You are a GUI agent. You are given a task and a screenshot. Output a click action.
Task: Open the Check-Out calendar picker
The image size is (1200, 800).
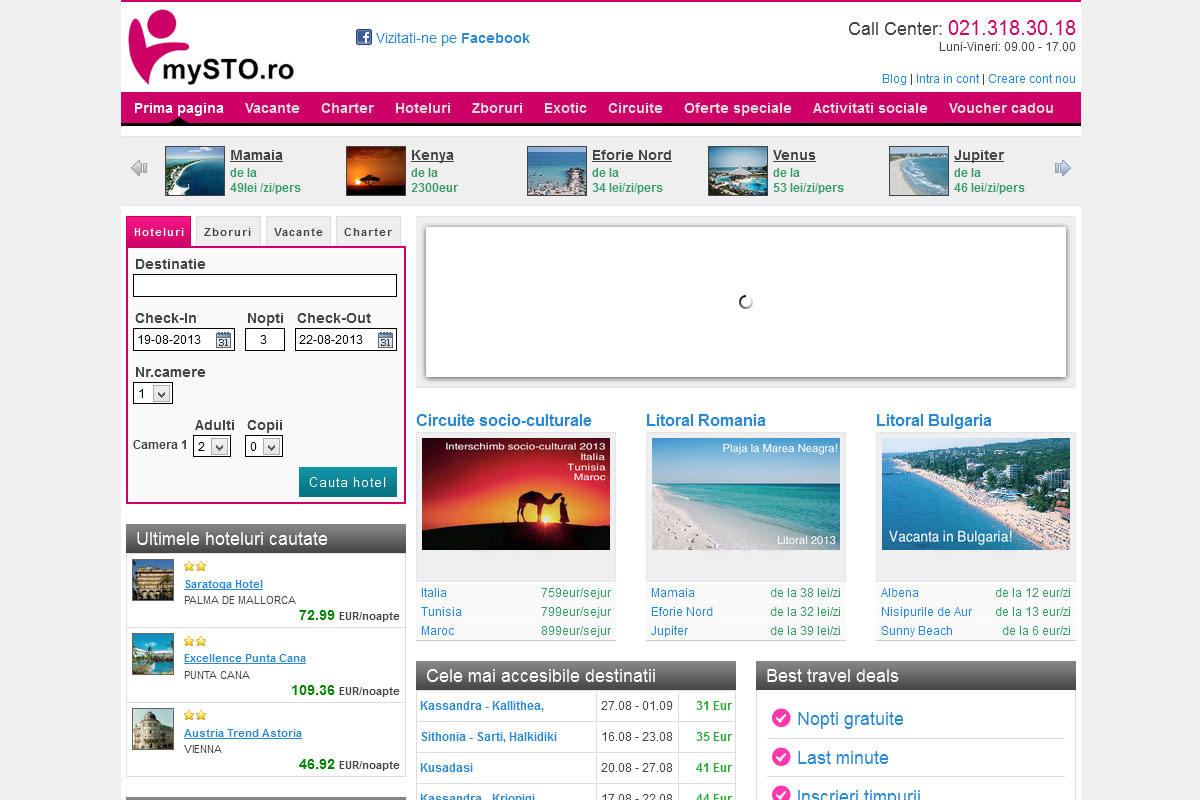pyautogui.click(x=385, y=339)
